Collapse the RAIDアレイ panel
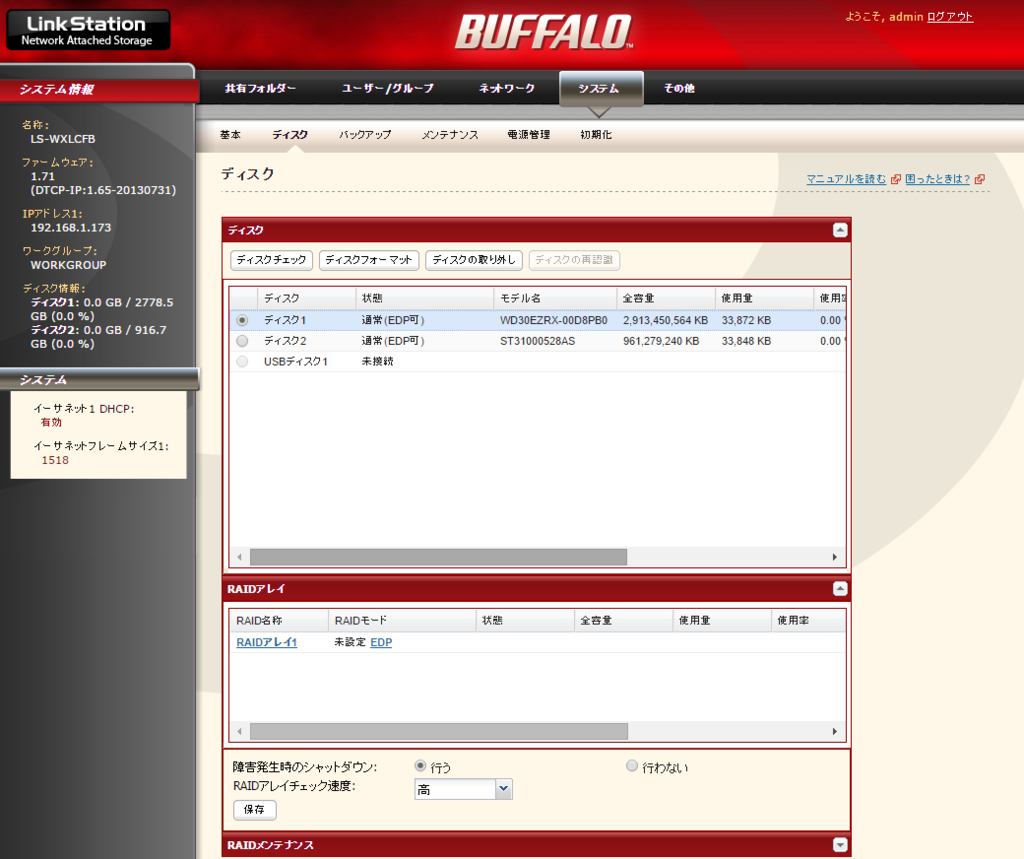Viewport: 1024px width, 859px height. click(840, 589)
